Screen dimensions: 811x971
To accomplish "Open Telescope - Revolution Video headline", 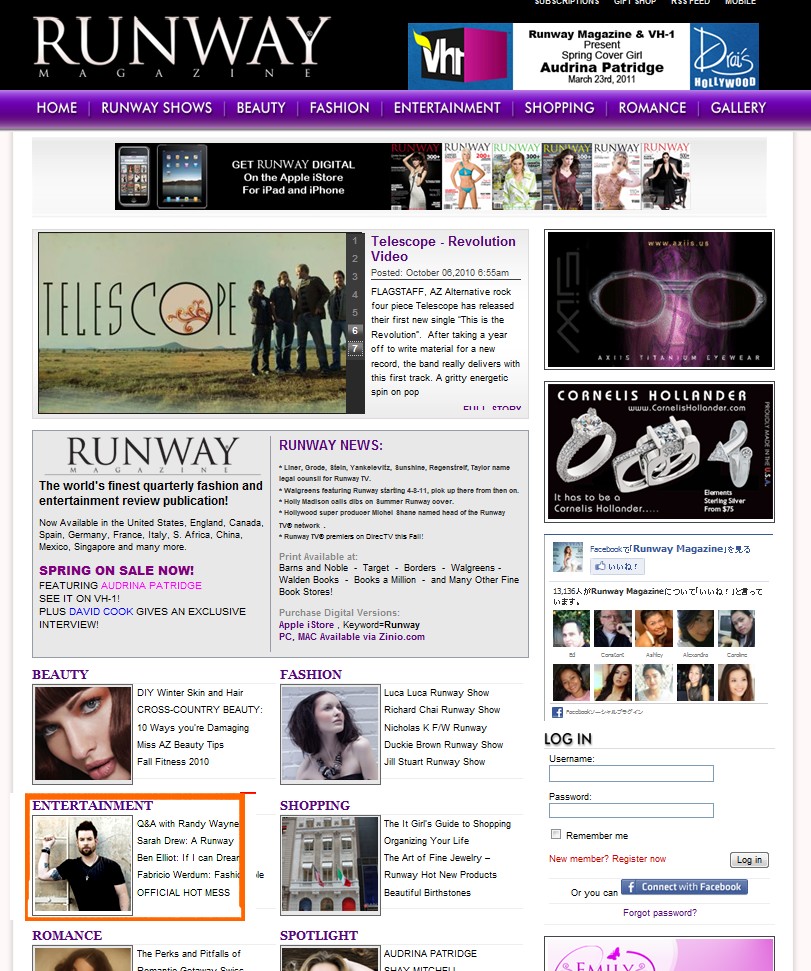I will pos(443,249).
